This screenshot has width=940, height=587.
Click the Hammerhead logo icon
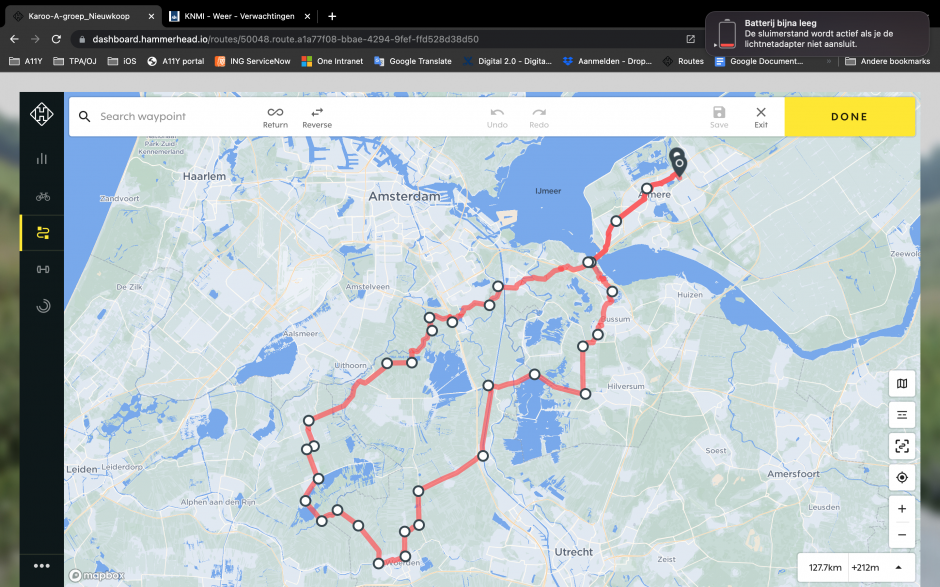42,114
